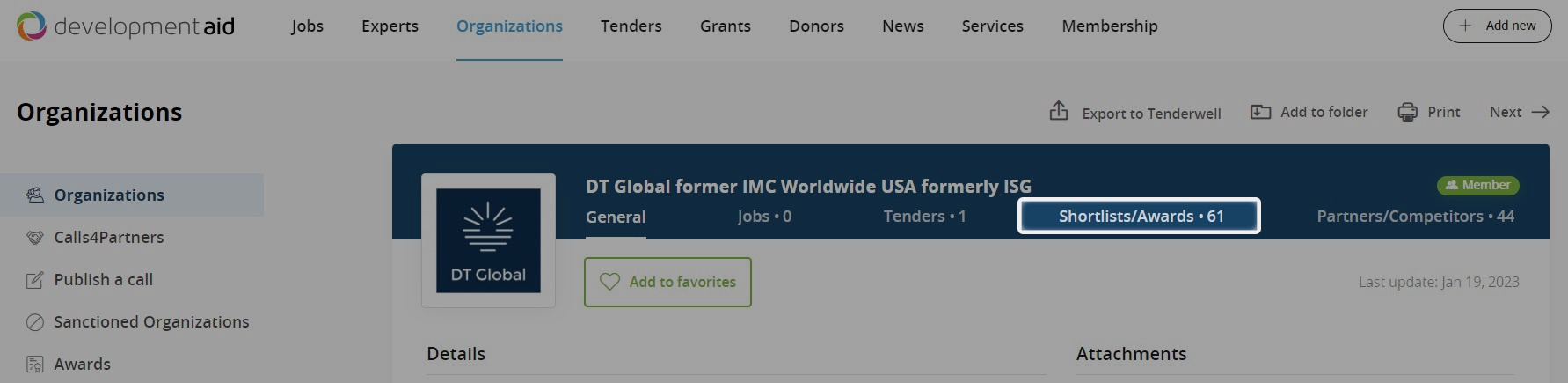Select the Organizations nav item
Viewport: 1568px width, 383px height.
pos(509,26)
